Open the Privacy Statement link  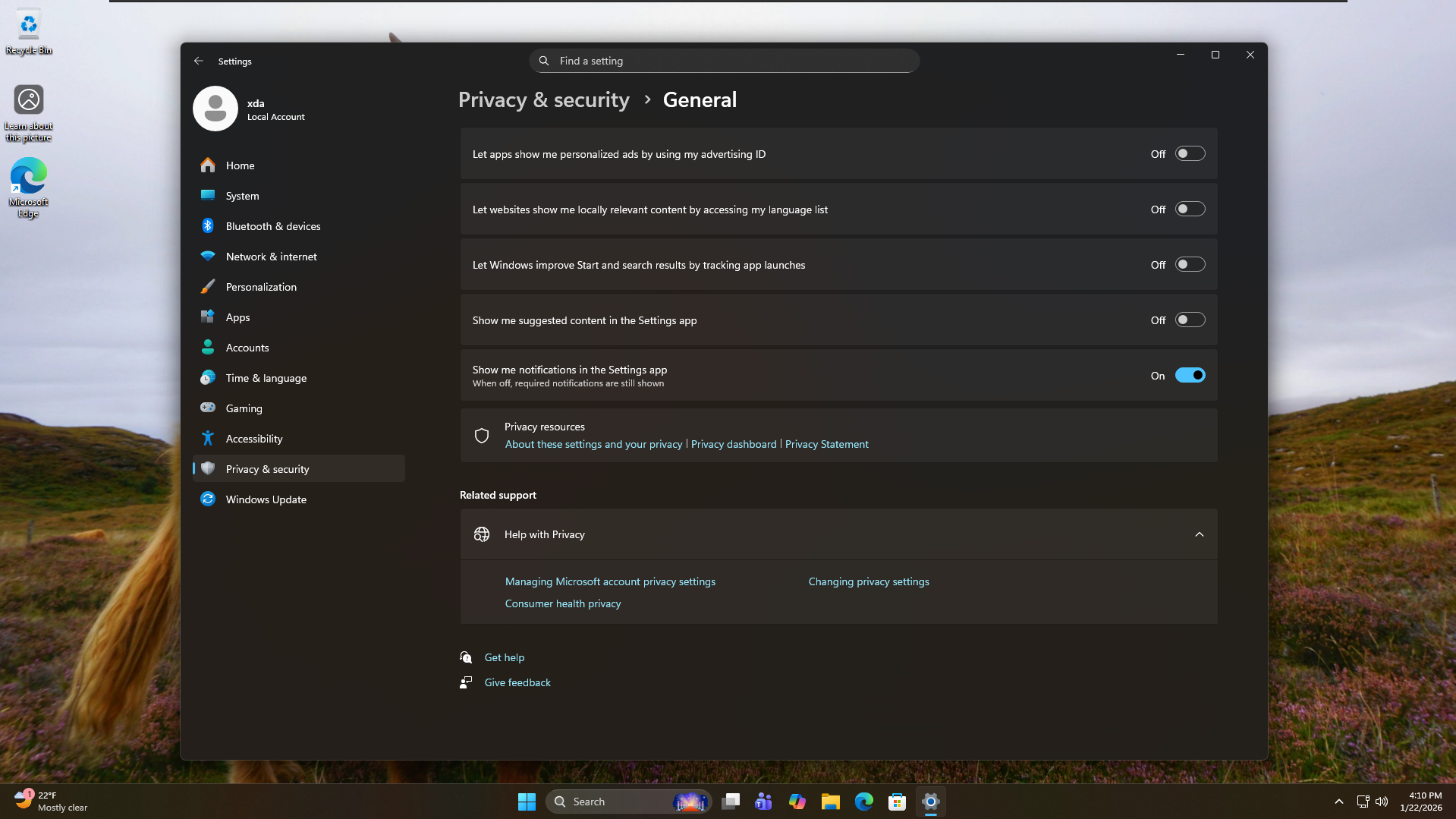(x=827, y=445)
